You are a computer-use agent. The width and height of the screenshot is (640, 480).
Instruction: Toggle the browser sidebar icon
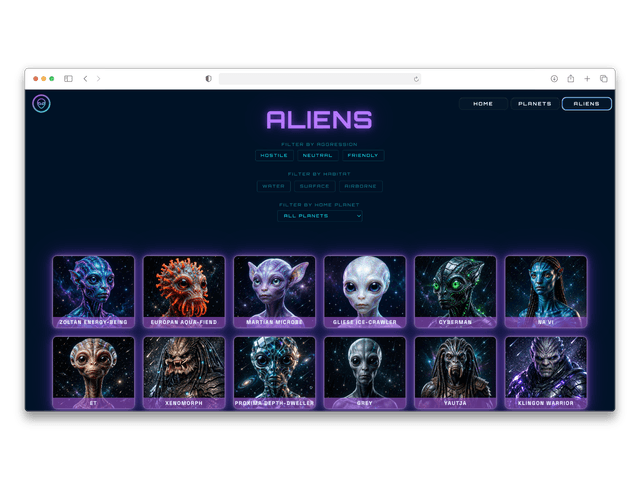point(68,79)
